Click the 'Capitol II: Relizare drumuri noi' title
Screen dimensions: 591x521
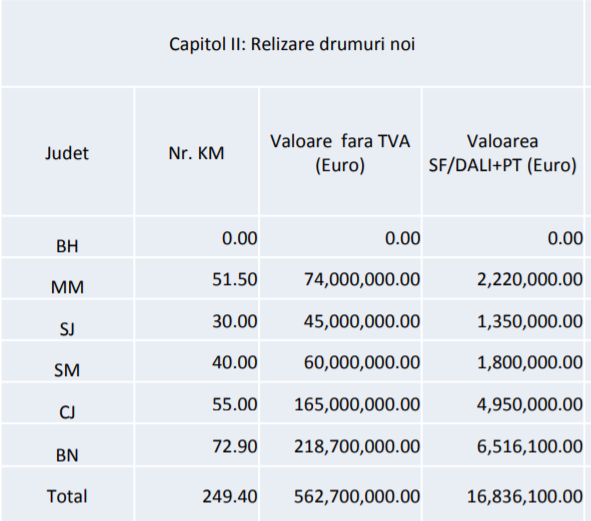pos(292,44)
